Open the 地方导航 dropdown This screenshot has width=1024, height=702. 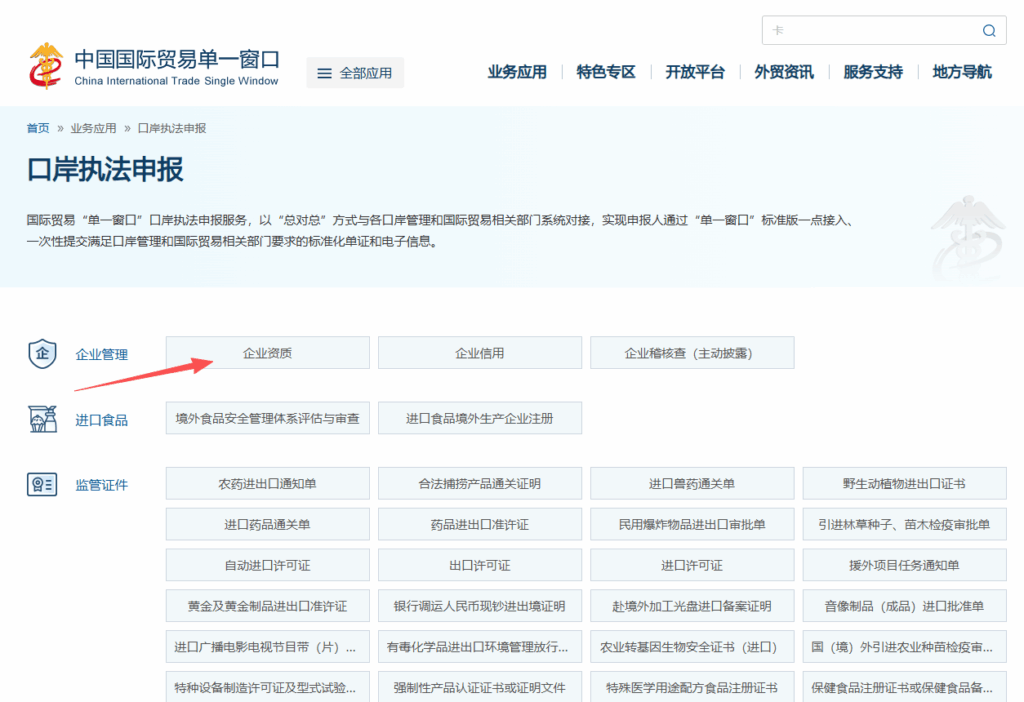(x=961, y=71)
